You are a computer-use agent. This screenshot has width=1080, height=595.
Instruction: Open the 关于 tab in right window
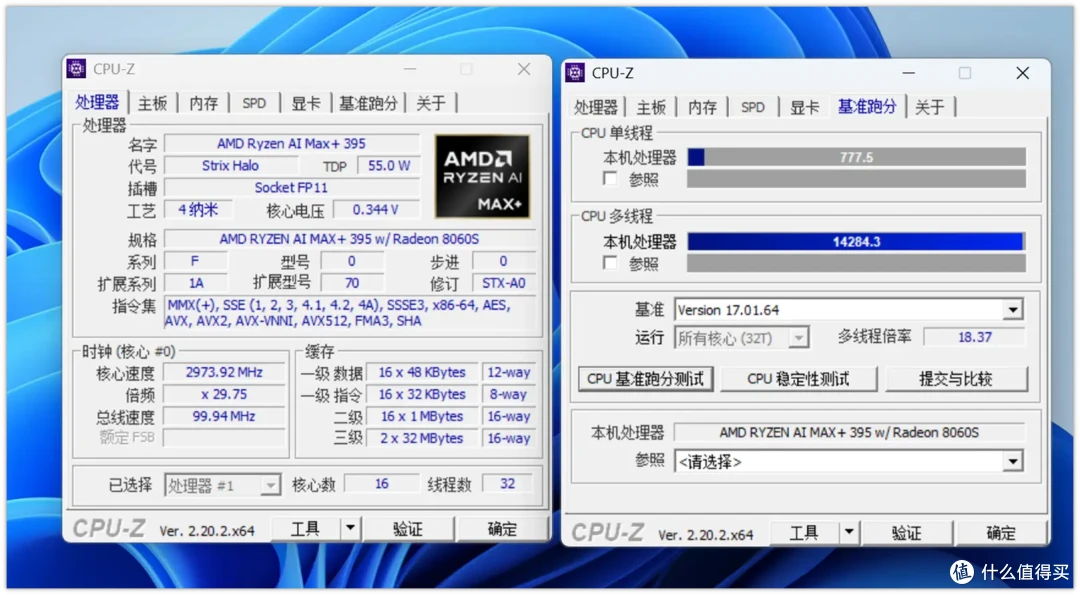click(930, 107)
